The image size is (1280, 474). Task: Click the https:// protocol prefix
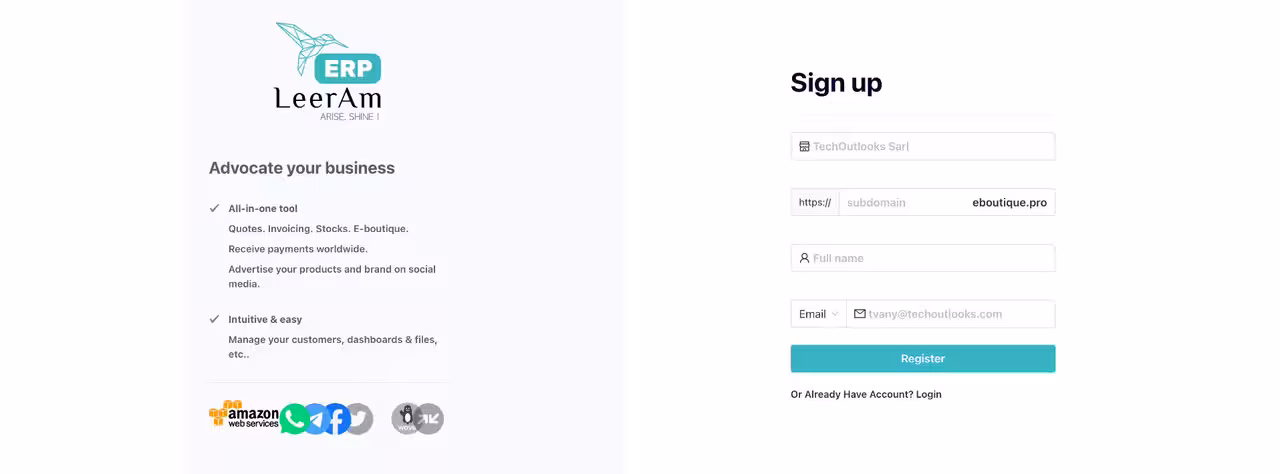pos(815,202)
